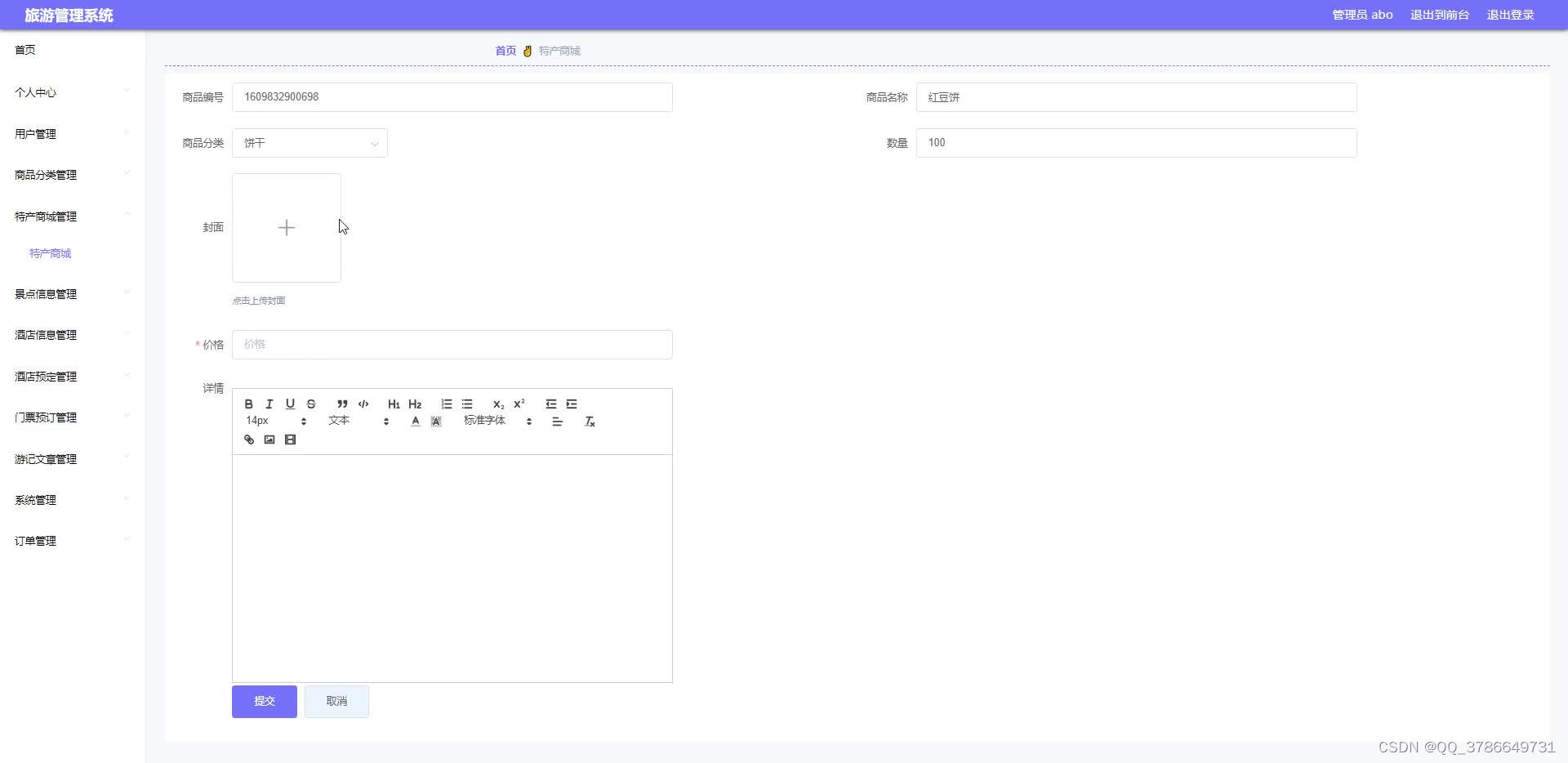Expand 酒店预定管理 sidebar menu
Screen dimensions: 1568x763
tap(72, 377)
